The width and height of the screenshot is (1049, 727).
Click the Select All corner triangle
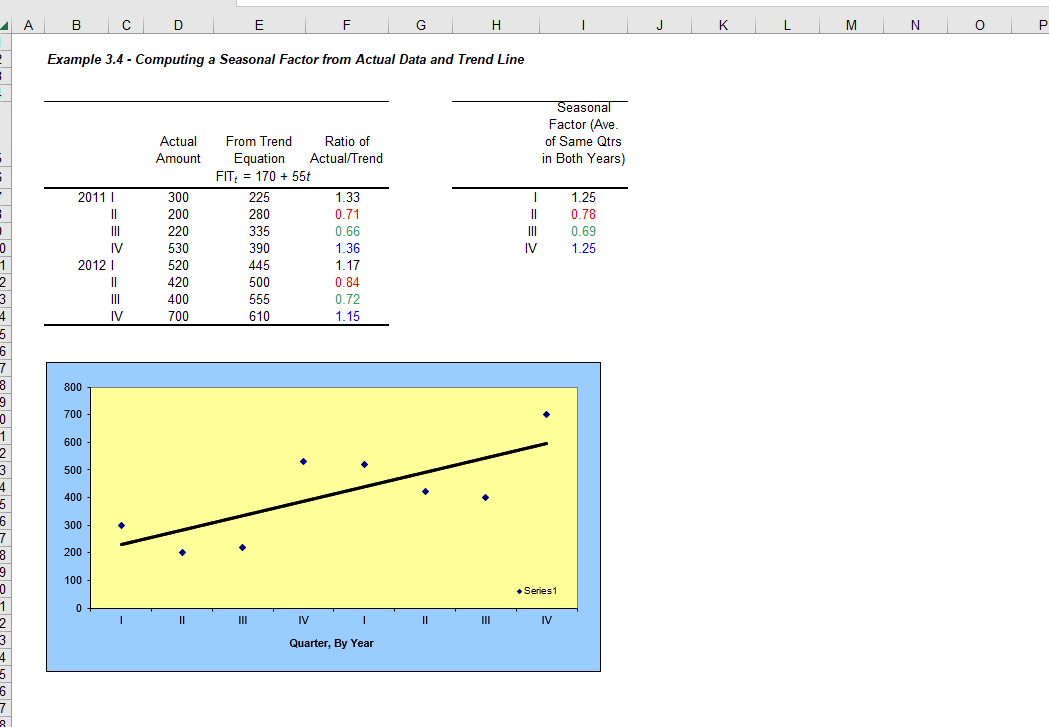(5, 26)
